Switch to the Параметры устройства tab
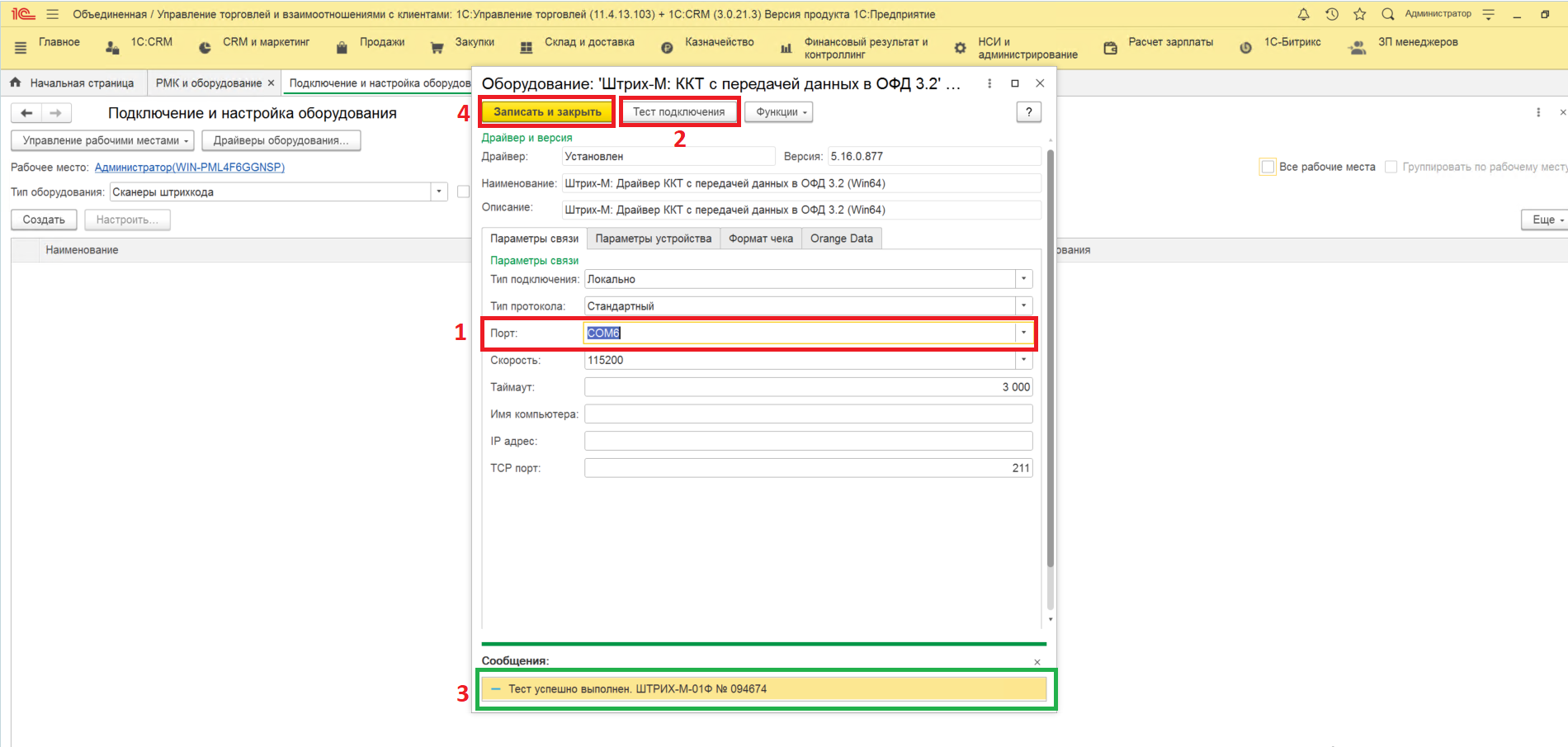1568x747 pixels. 653,239
